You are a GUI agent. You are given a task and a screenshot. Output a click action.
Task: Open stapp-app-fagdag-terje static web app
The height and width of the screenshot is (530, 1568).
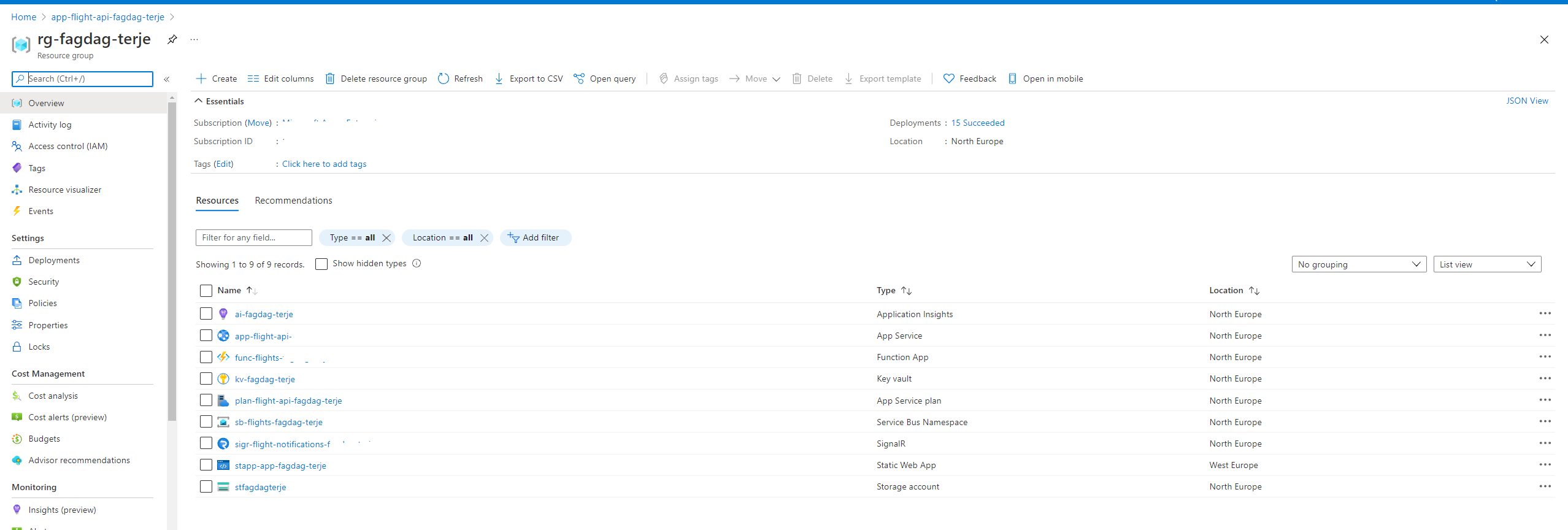tap(280, 466)
